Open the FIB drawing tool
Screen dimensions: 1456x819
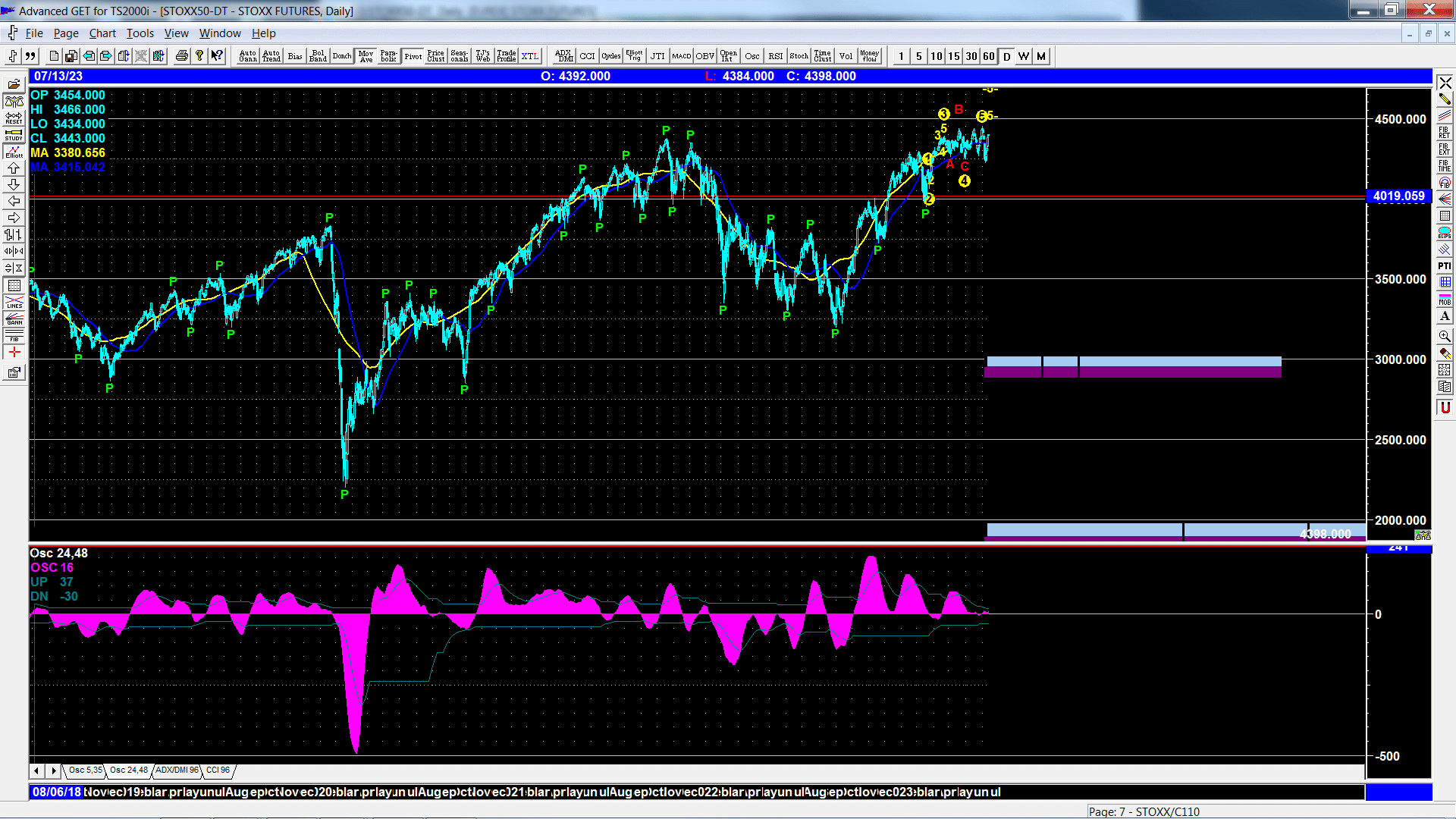pyautogui.click(x=14, y=335)
